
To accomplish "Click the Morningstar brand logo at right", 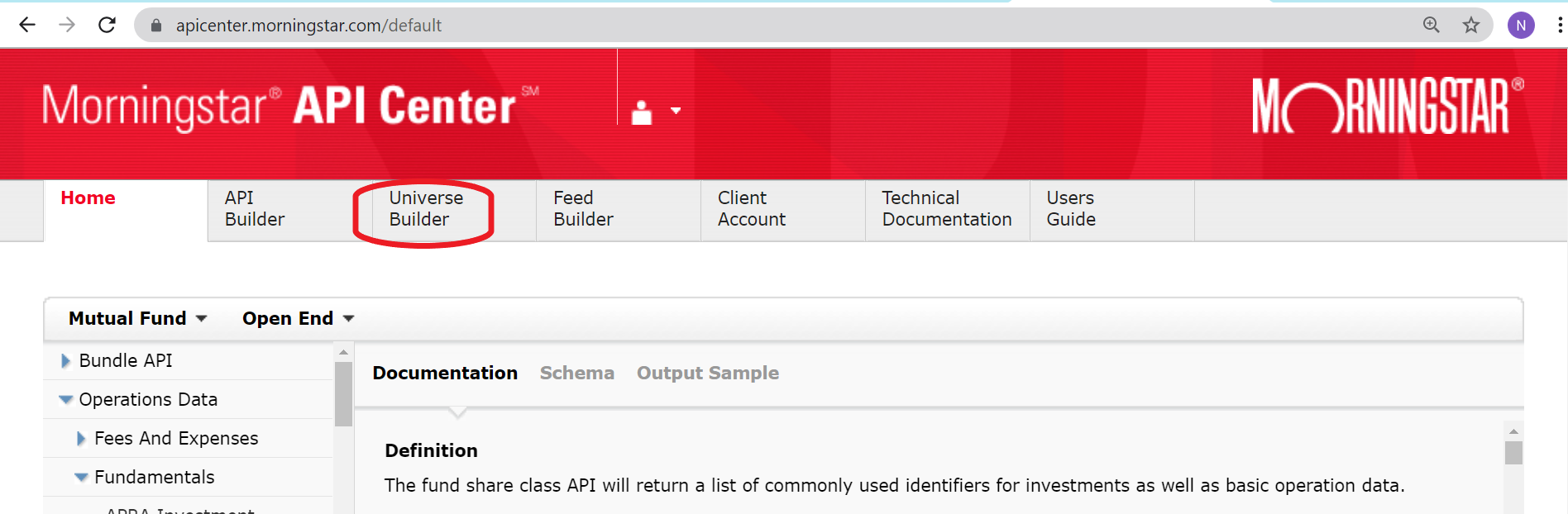I will pos(1389,106).
